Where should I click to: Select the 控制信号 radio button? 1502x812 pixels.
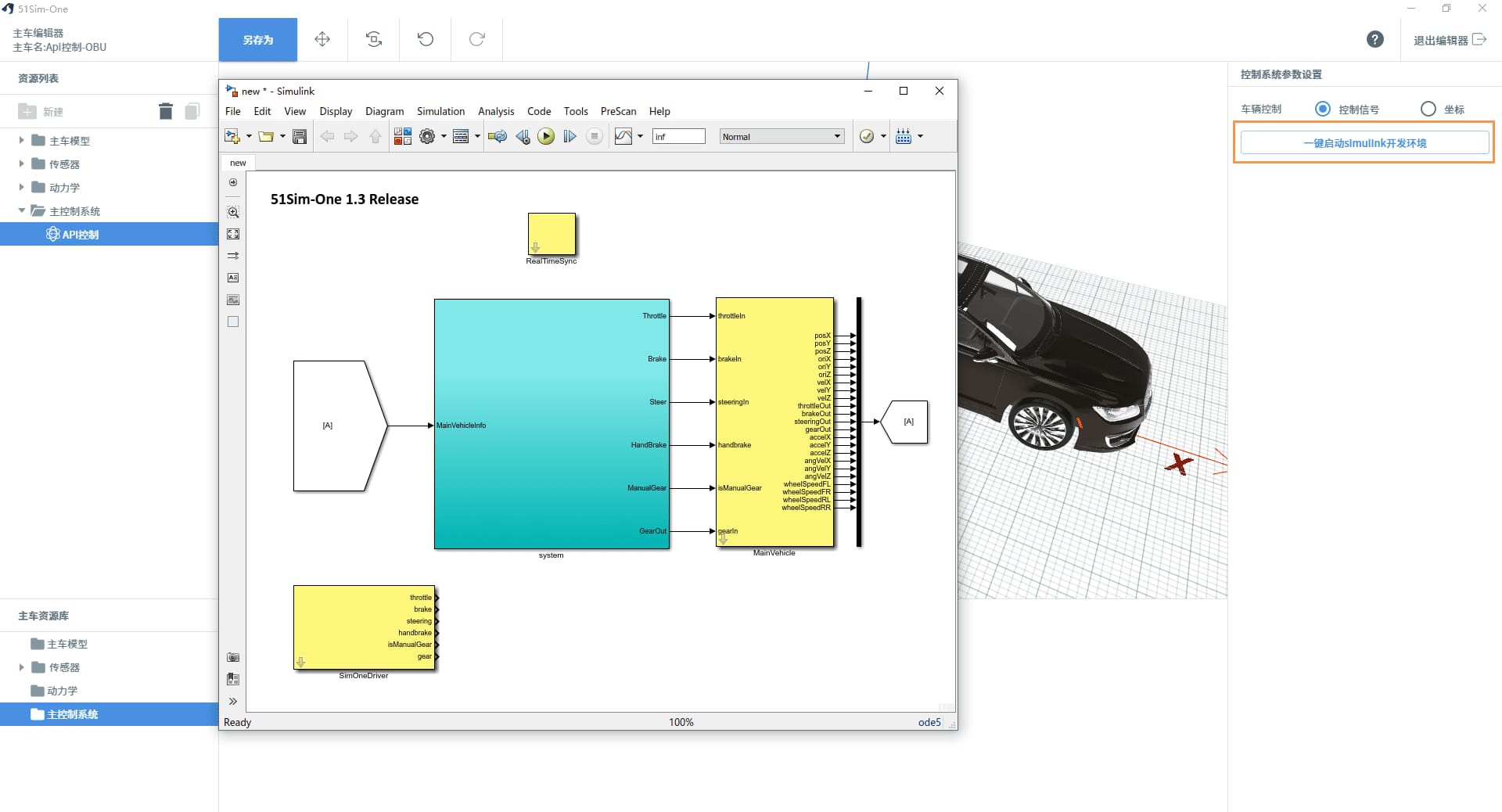tap(1323, 109)
